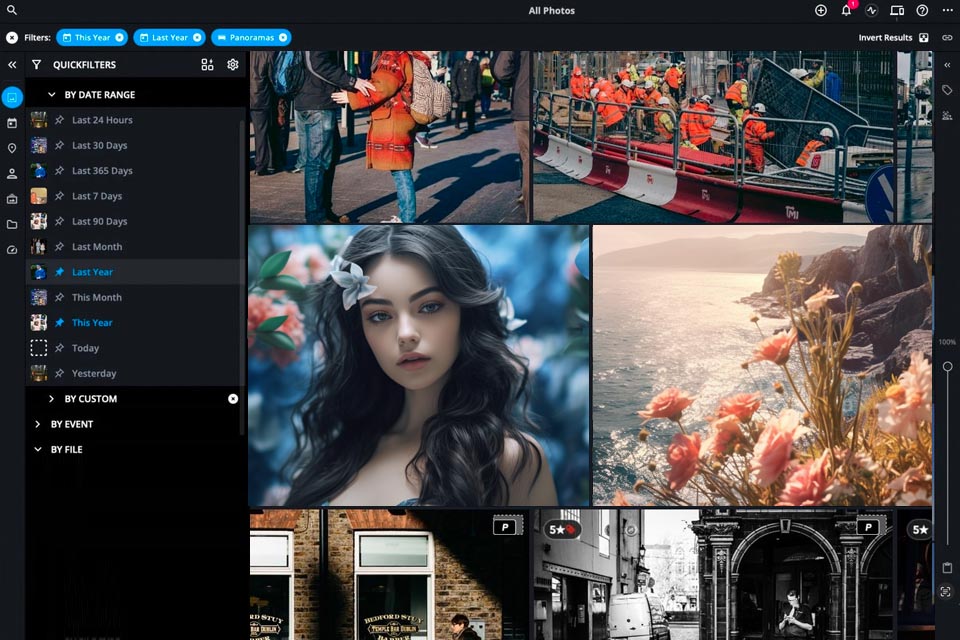Image resolution: width=960 pixels, height=640 pixels.
Task: Open the dashboard gauge sidebar icon
Action: click(x=12, y=250)
